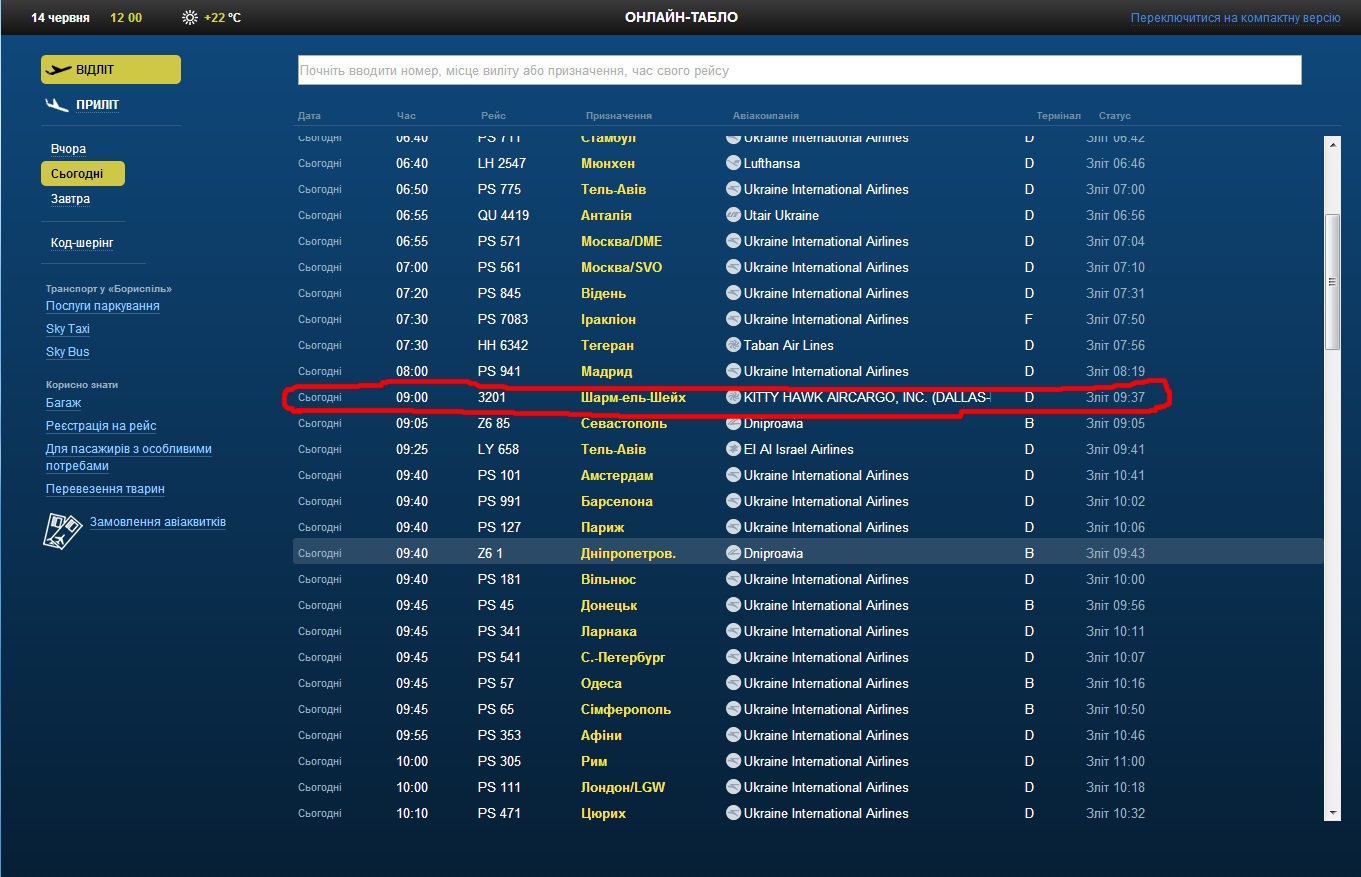Screen dimensions: 1361x877
Task: Switch to the ВІДЛІТ departures tab
Action: (111, 70)
